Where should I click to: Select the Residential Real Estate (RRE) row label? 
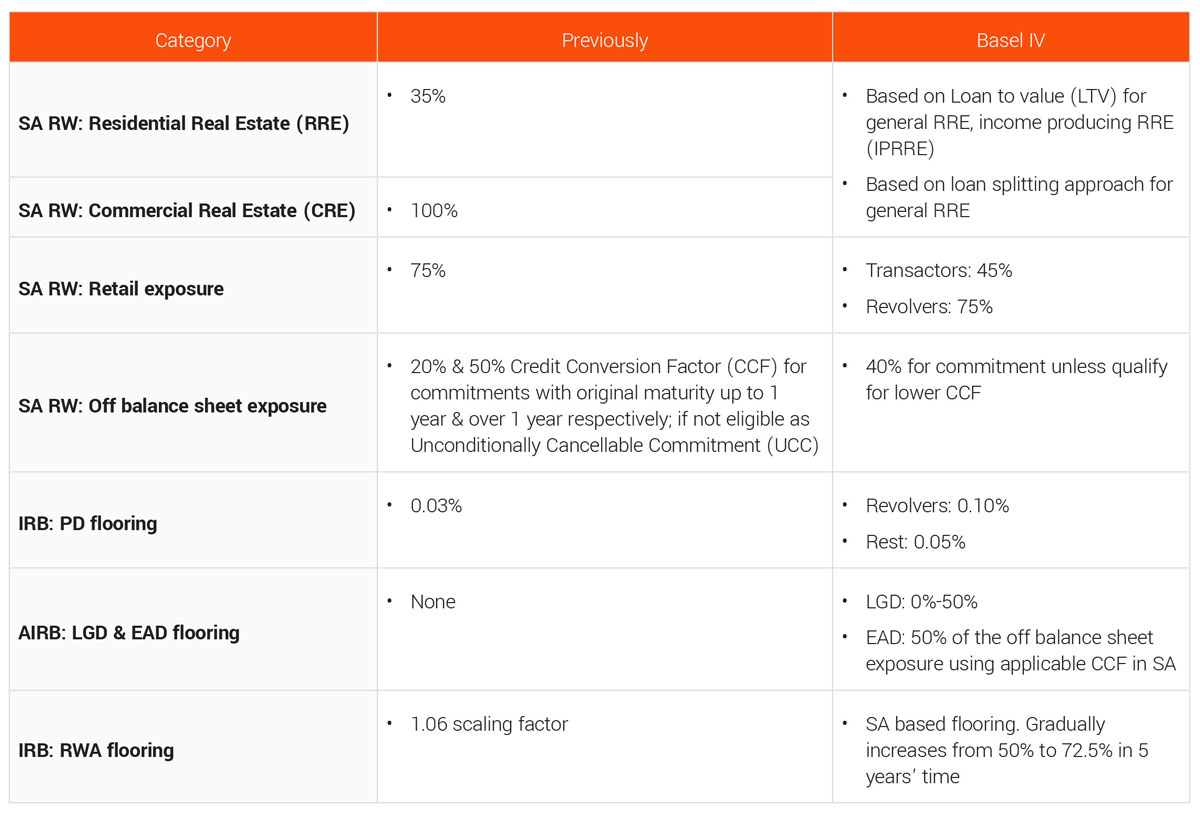(184, 124)
